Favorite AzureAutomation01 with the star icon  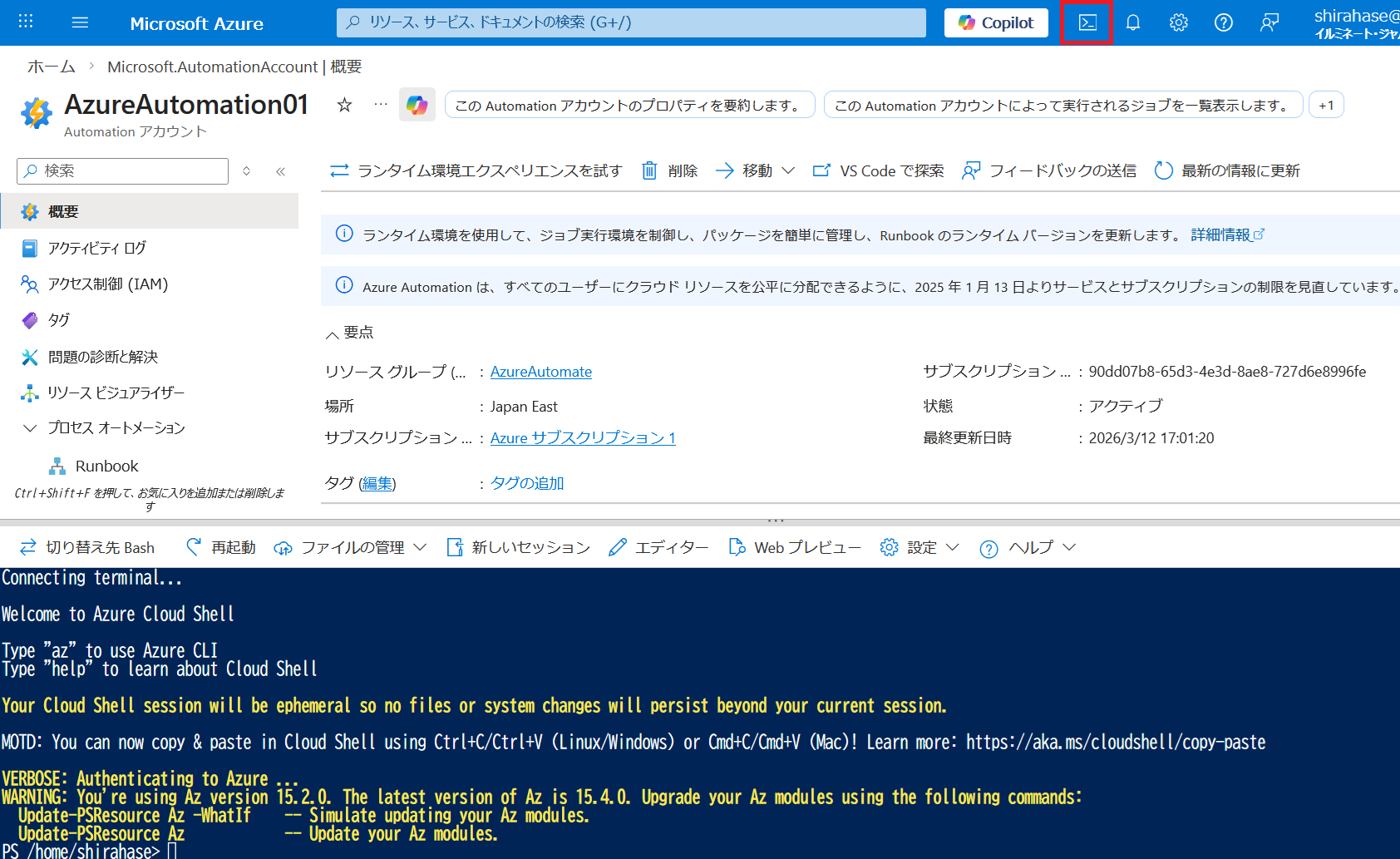click(x=344, y=105)
